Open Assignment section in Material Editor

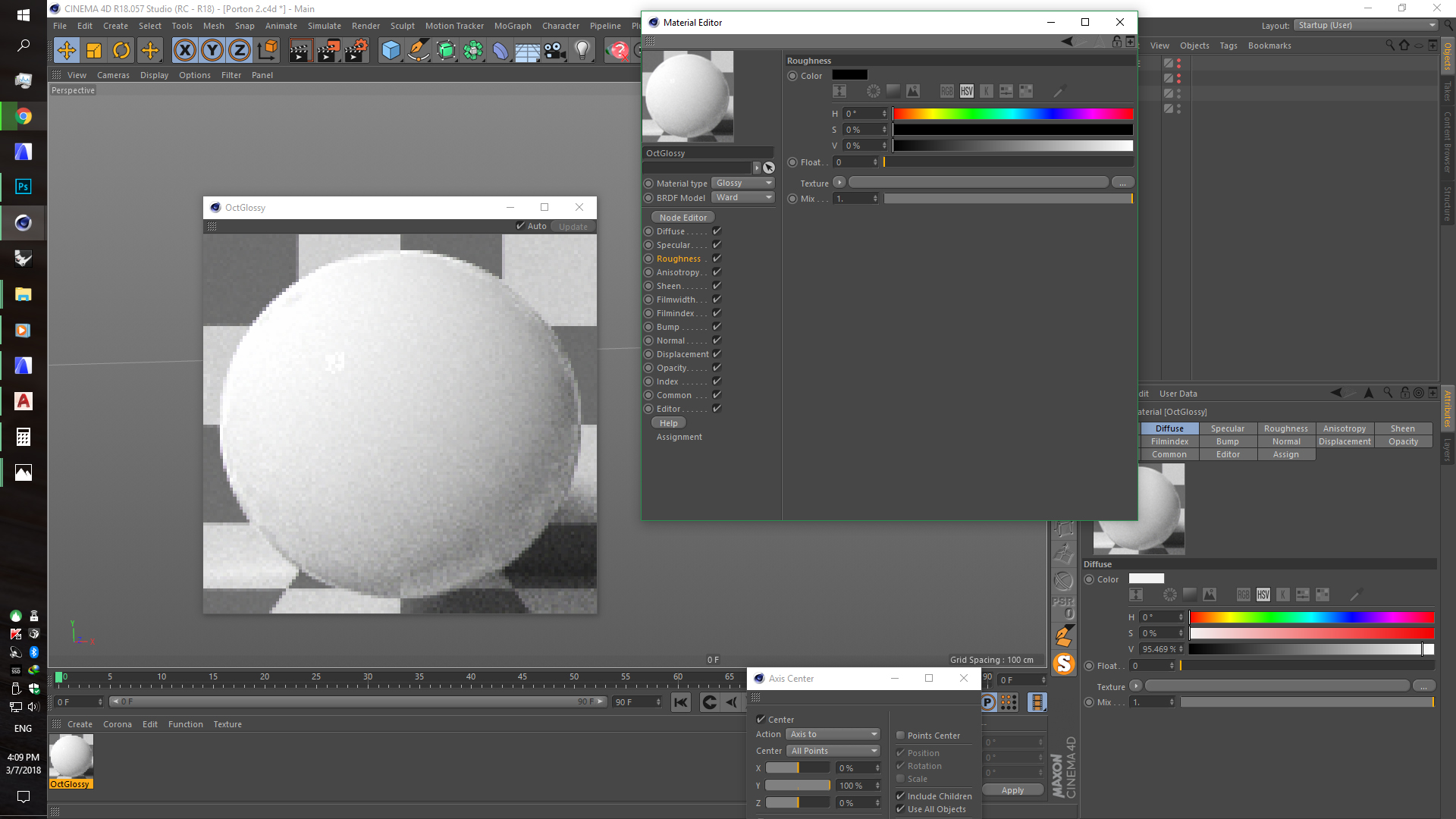(x=679, y=437)
